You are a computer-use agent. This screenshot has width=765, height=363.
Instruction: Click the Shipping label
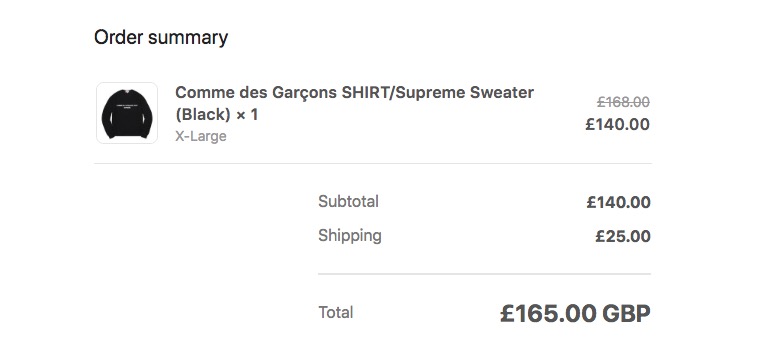(x=350, y=236)
